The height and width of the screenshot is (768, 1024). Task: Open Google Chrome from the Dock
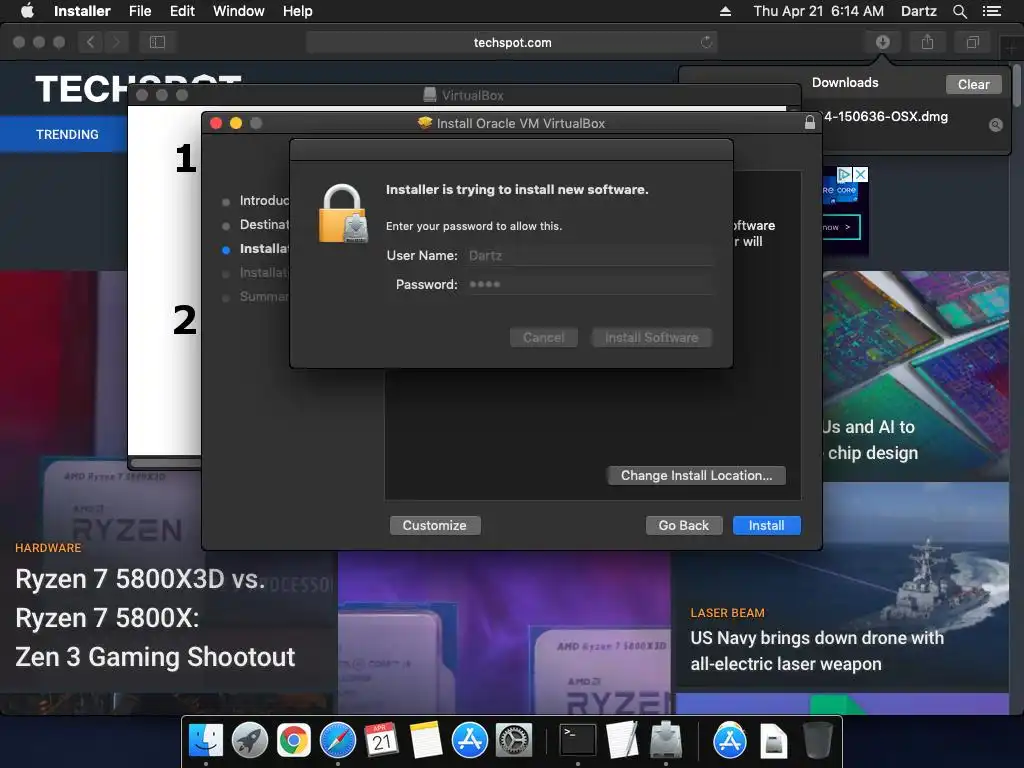click(294, 741)
